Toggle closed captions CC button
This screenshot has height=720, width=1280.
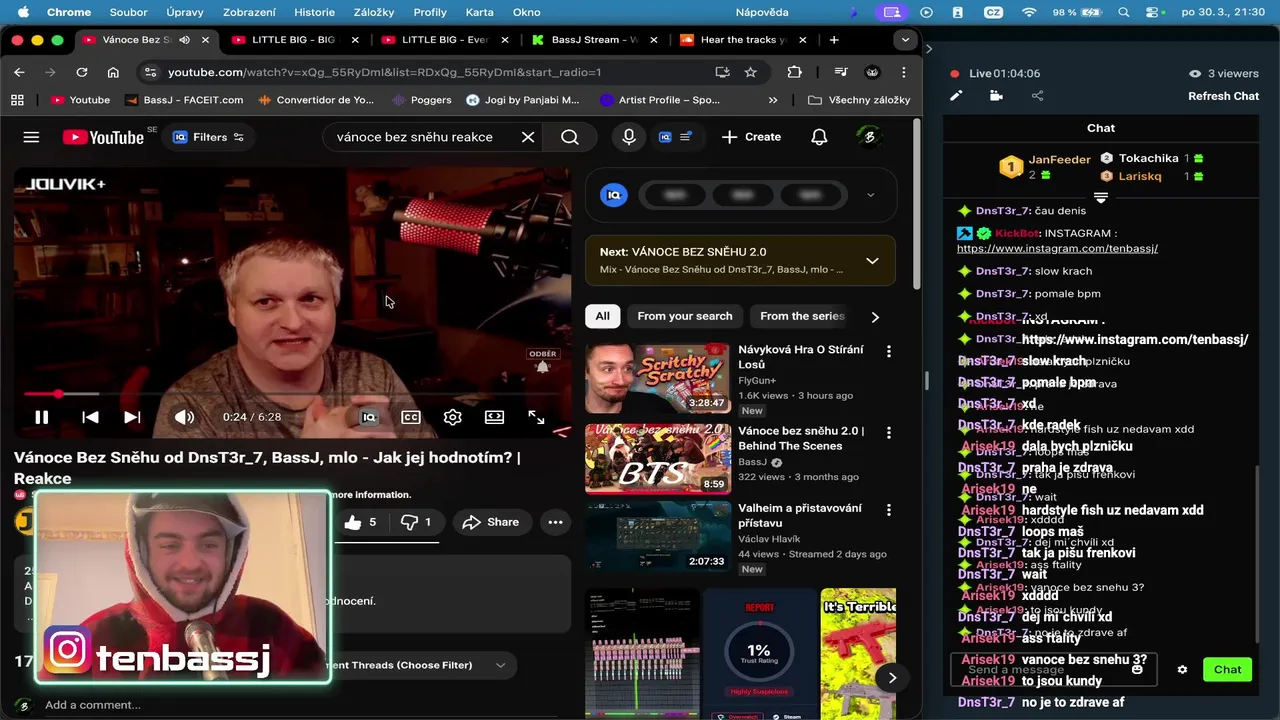click(x=411, y=417)
